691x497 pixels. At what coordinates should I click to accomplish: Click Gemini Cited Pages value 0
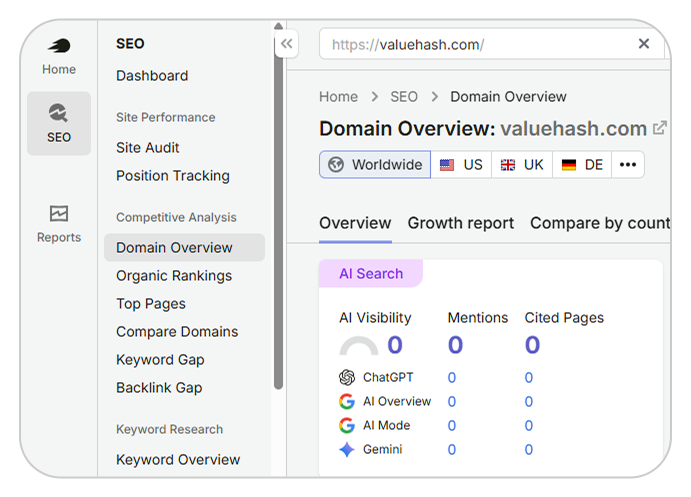(x=529, y=449)
